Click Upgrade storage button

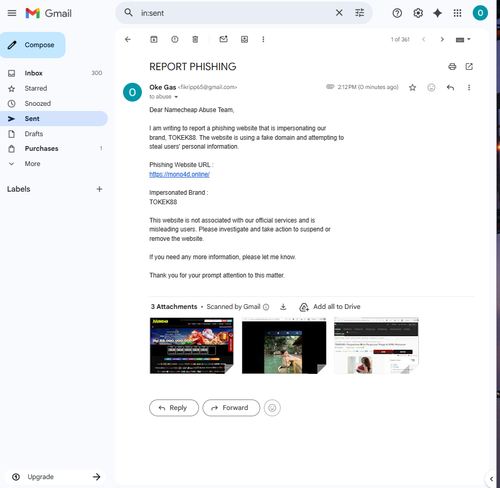click(x=55, y=477)
